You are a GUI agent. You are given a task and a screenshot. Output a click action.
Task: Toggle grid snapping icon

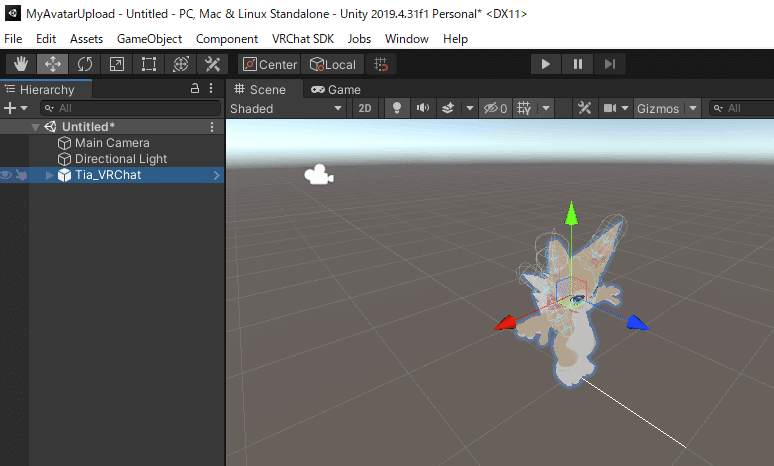click(x=381, y=64)
